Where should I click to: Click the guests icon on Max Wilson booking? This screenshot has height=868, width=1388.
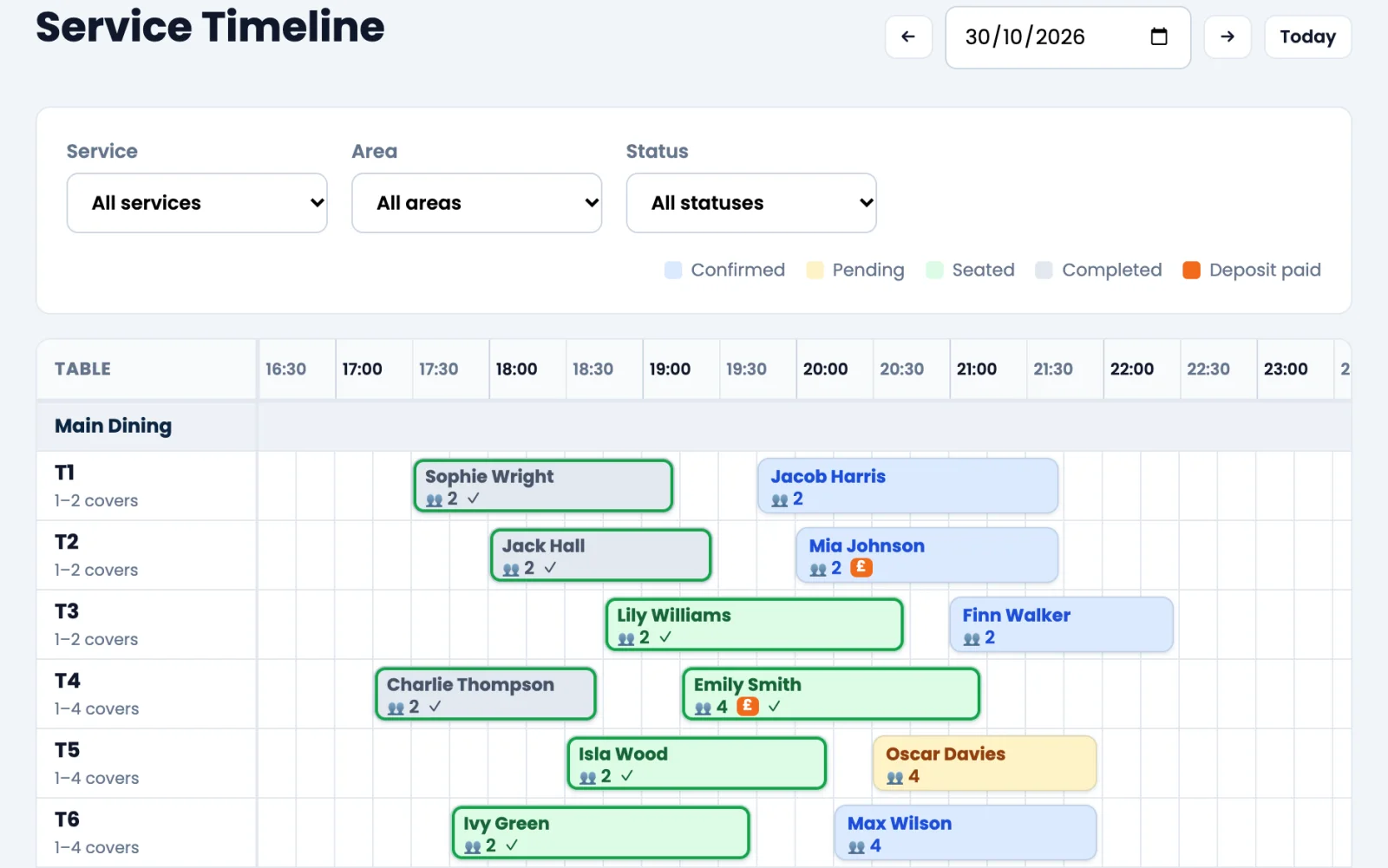pos(857,846)
